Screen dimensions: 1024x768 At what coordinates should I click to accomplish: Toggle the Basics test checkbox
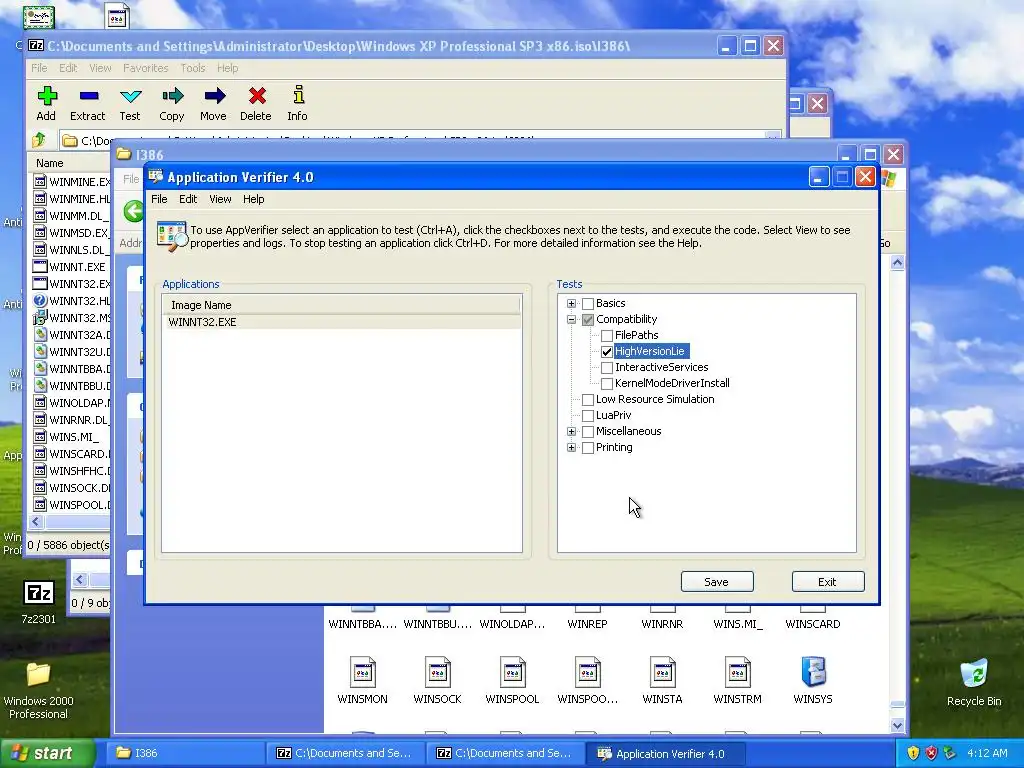coord(588,304)
